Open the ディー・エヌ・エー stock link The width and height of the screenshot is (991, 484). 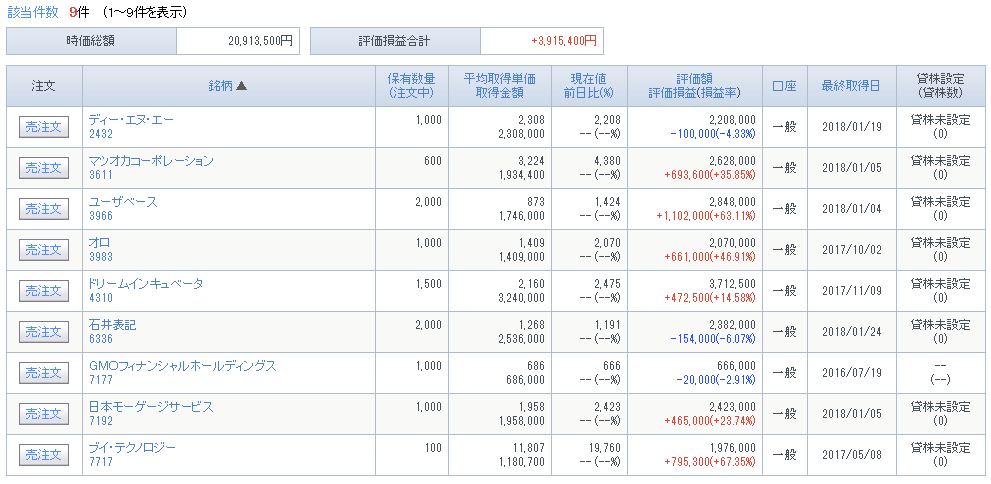coord(131,119)
